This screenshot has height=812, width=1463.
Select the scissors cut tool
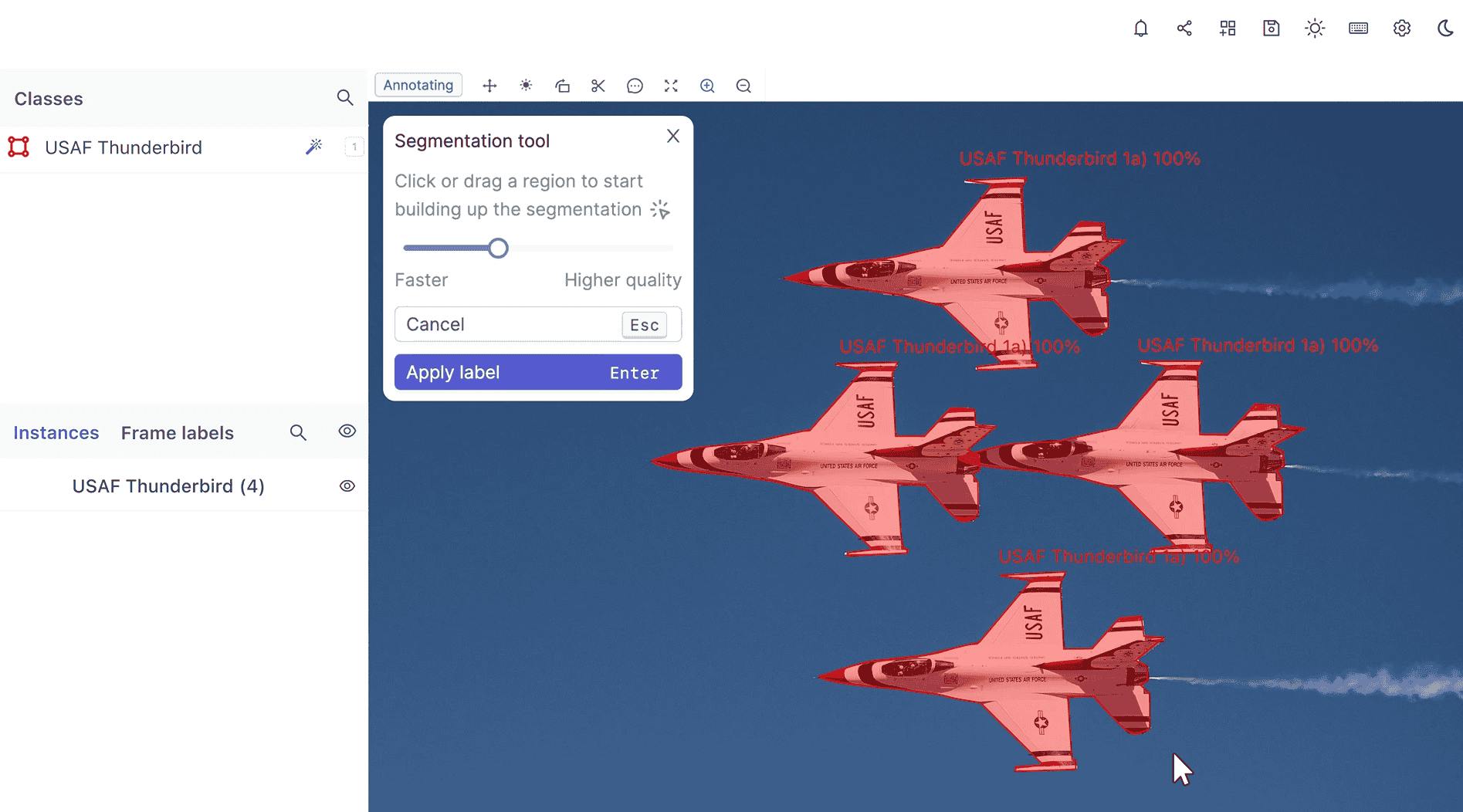click(x=598, y=86)
